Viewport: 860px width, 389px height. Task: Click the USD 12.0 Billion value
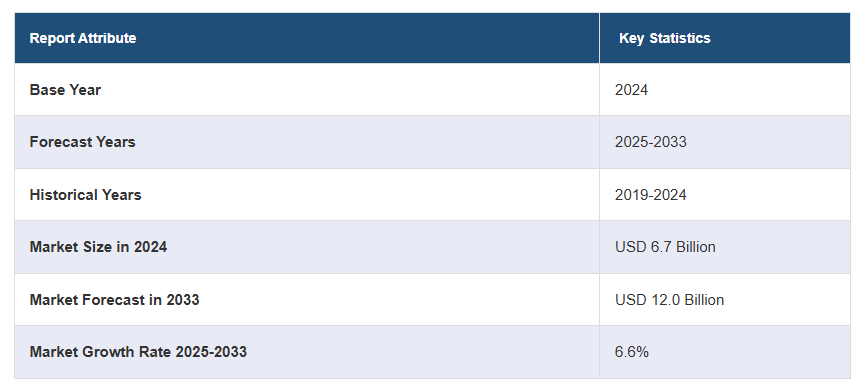(670, 300)
